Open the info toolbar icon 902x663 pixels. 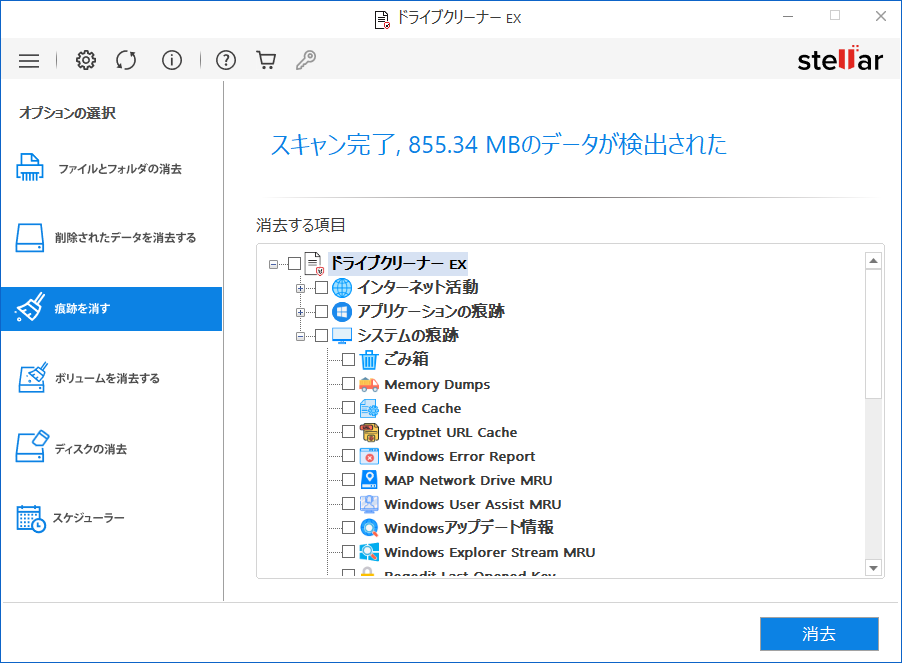(x=172, y=60)
